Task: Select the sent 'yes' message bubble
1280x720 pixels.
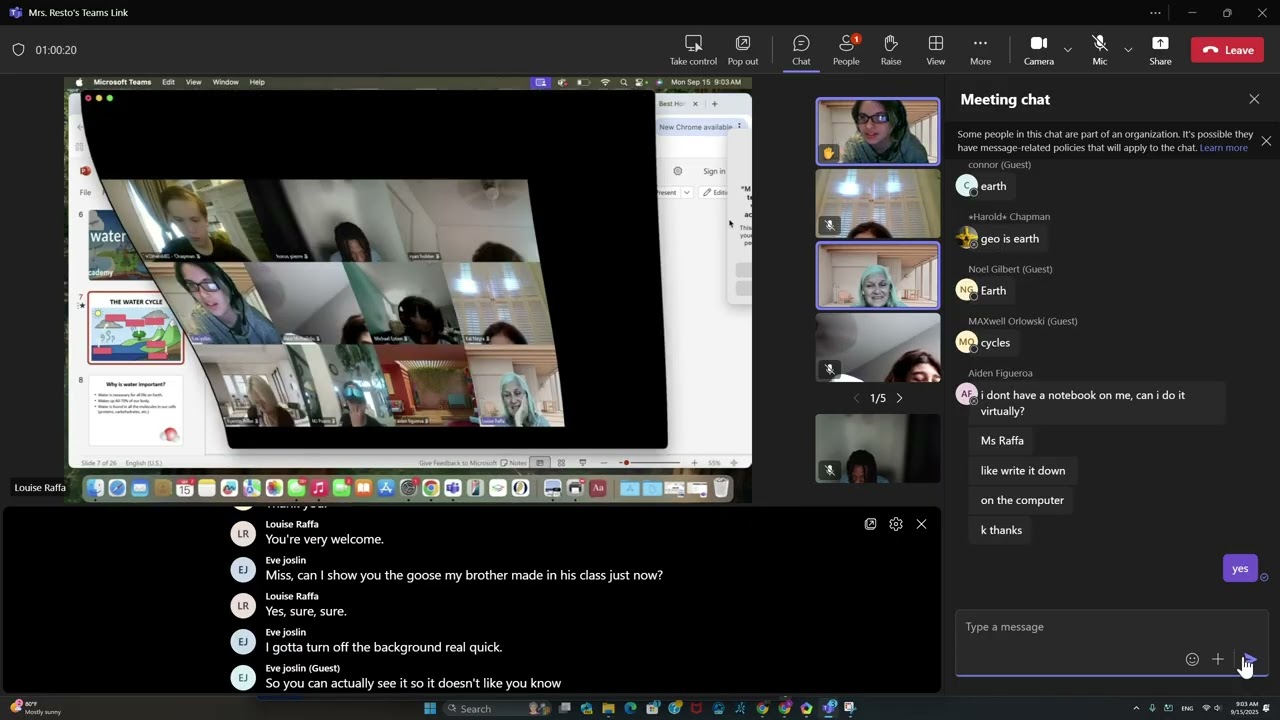Action: tap(1240, 568)
